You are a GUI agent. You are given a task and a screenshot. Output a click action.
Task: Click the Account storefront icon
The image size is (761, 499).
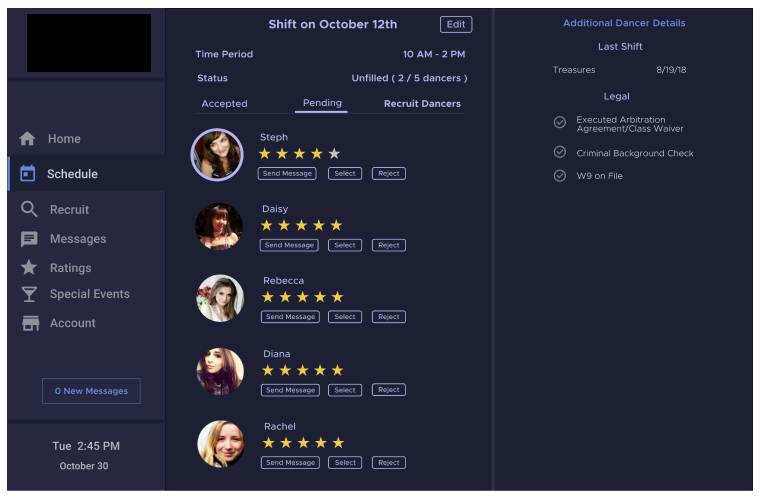coord(30,323)
